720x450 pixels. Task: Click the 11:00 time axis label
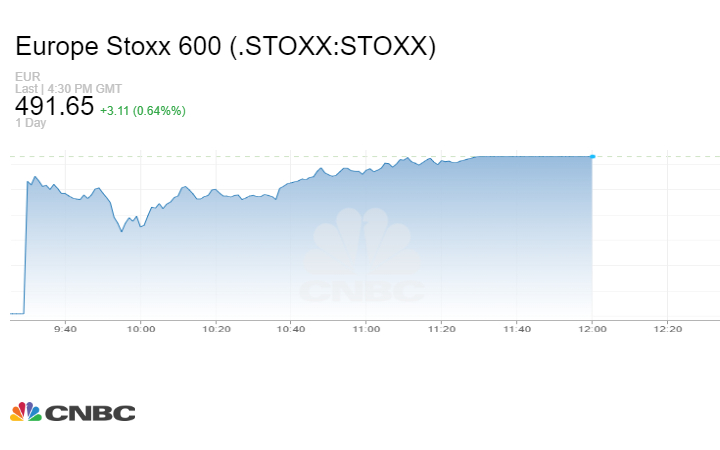pos(366,329)
